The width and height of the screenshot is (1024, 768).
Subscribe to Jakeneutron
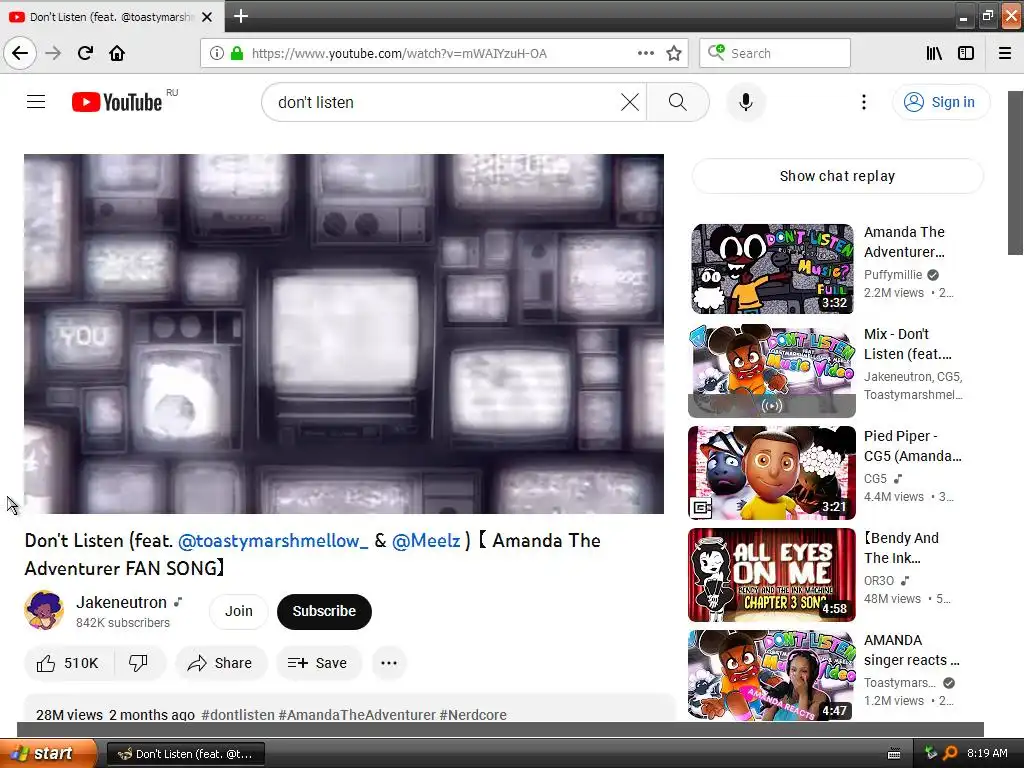click(324, 611)
